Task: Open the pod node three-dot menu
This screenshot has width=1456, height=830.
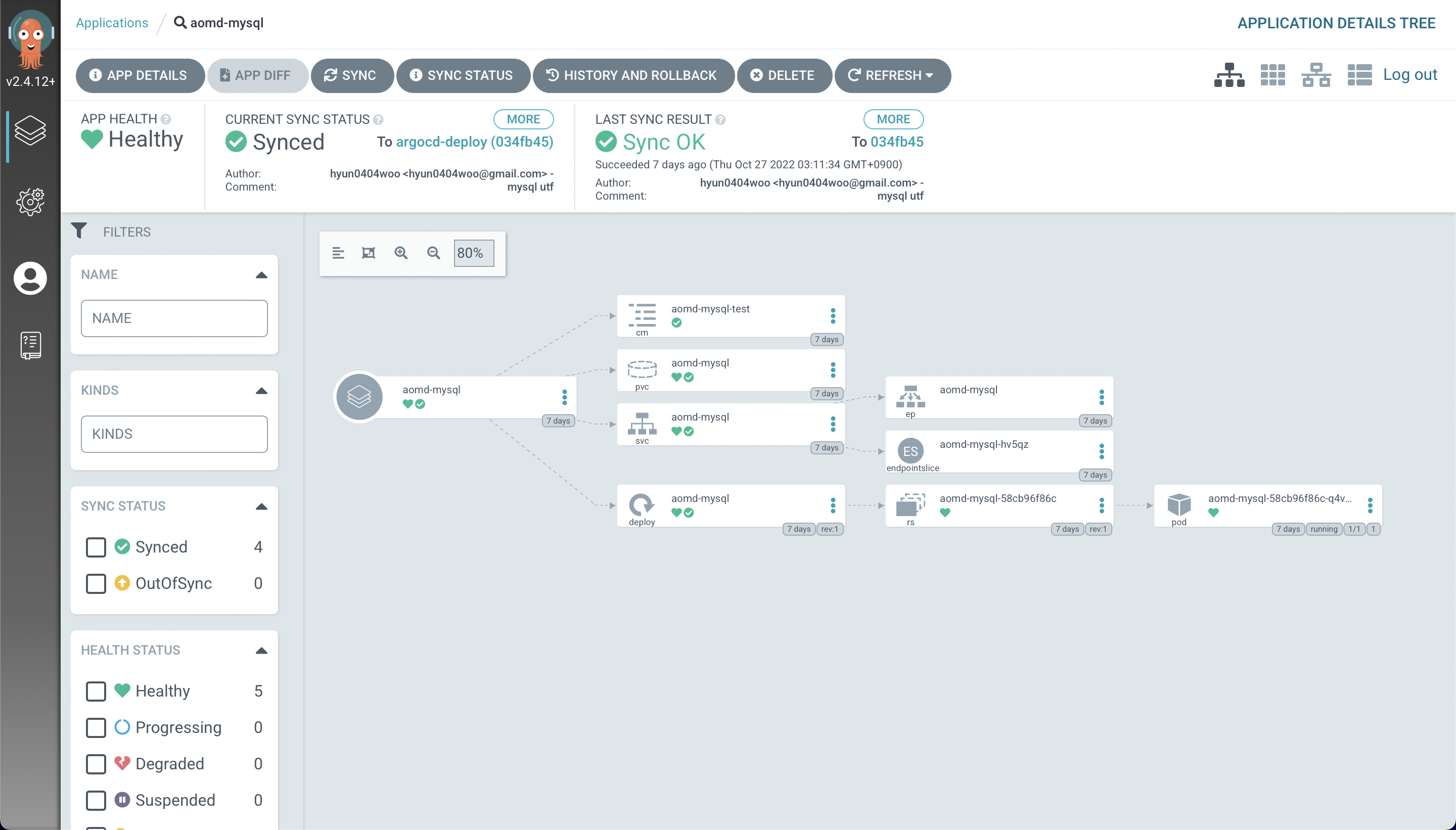Action: [1370, 505]
